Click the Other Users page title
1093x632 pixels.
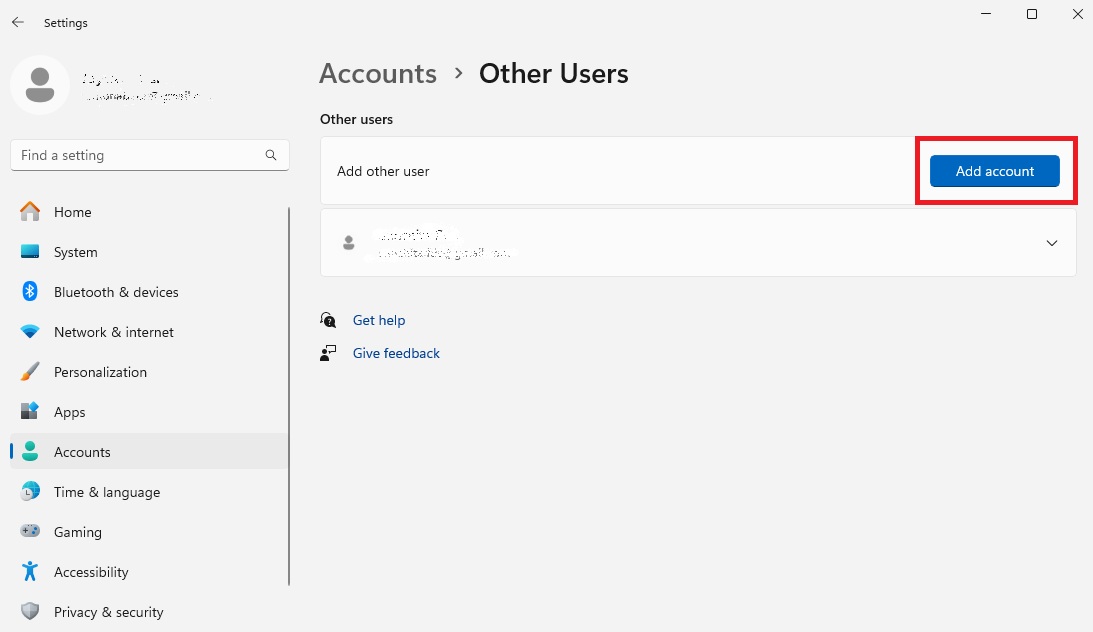553,73
